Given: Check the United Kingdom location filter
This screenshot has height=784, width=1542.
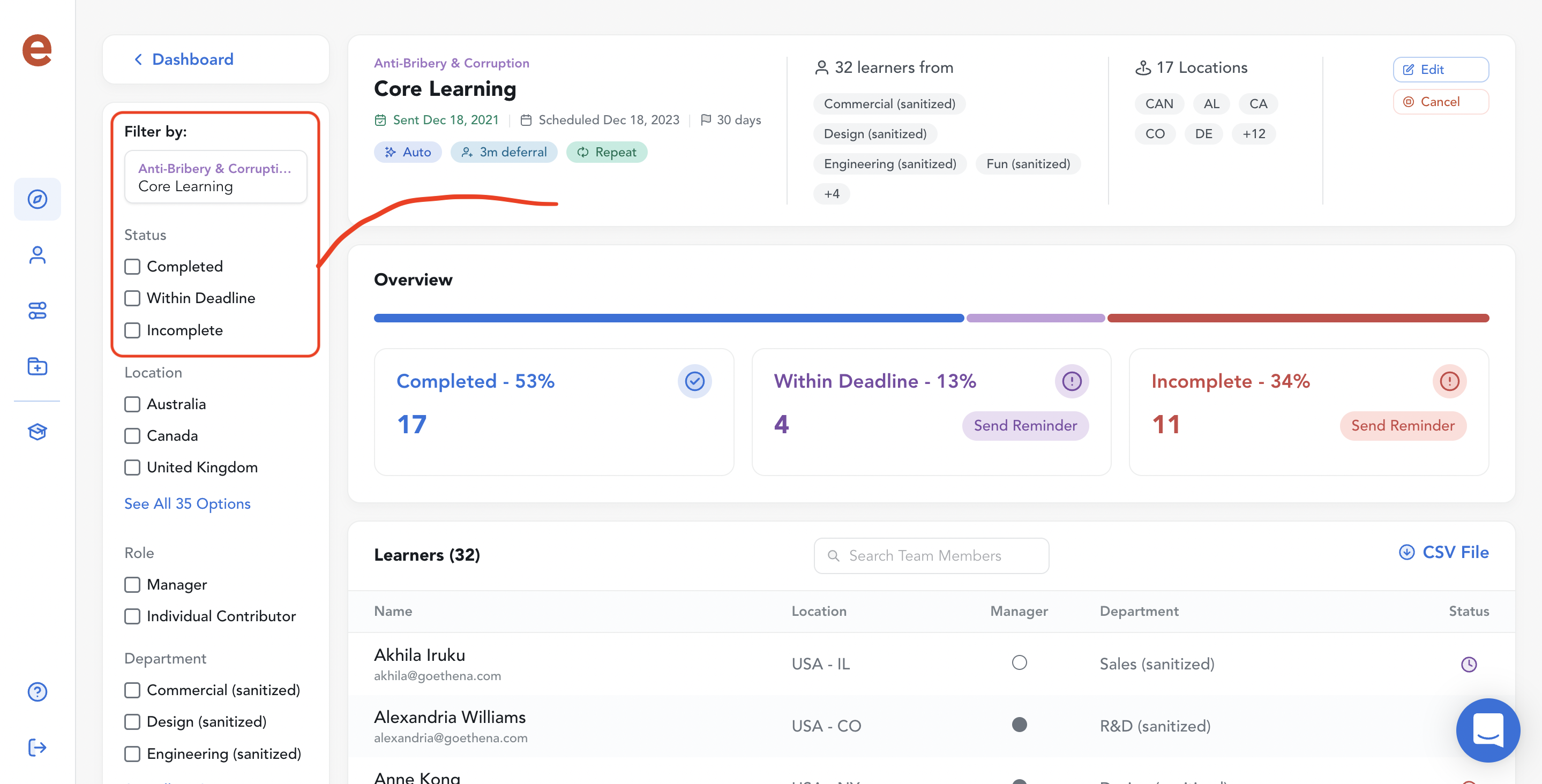Looking at the screenshot, I should [132, 468].
